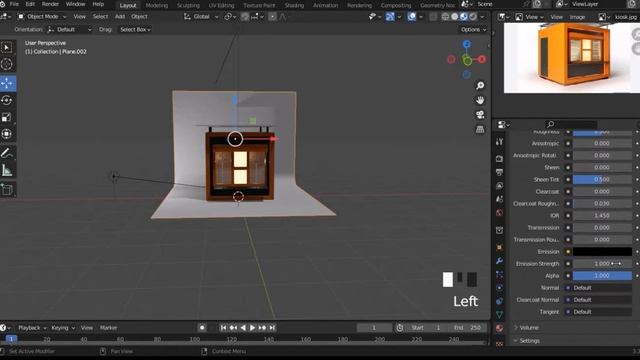Viewport: 640px width, 360px height.
Task: Click the Emission color swatch
Action: pos(602,252)
